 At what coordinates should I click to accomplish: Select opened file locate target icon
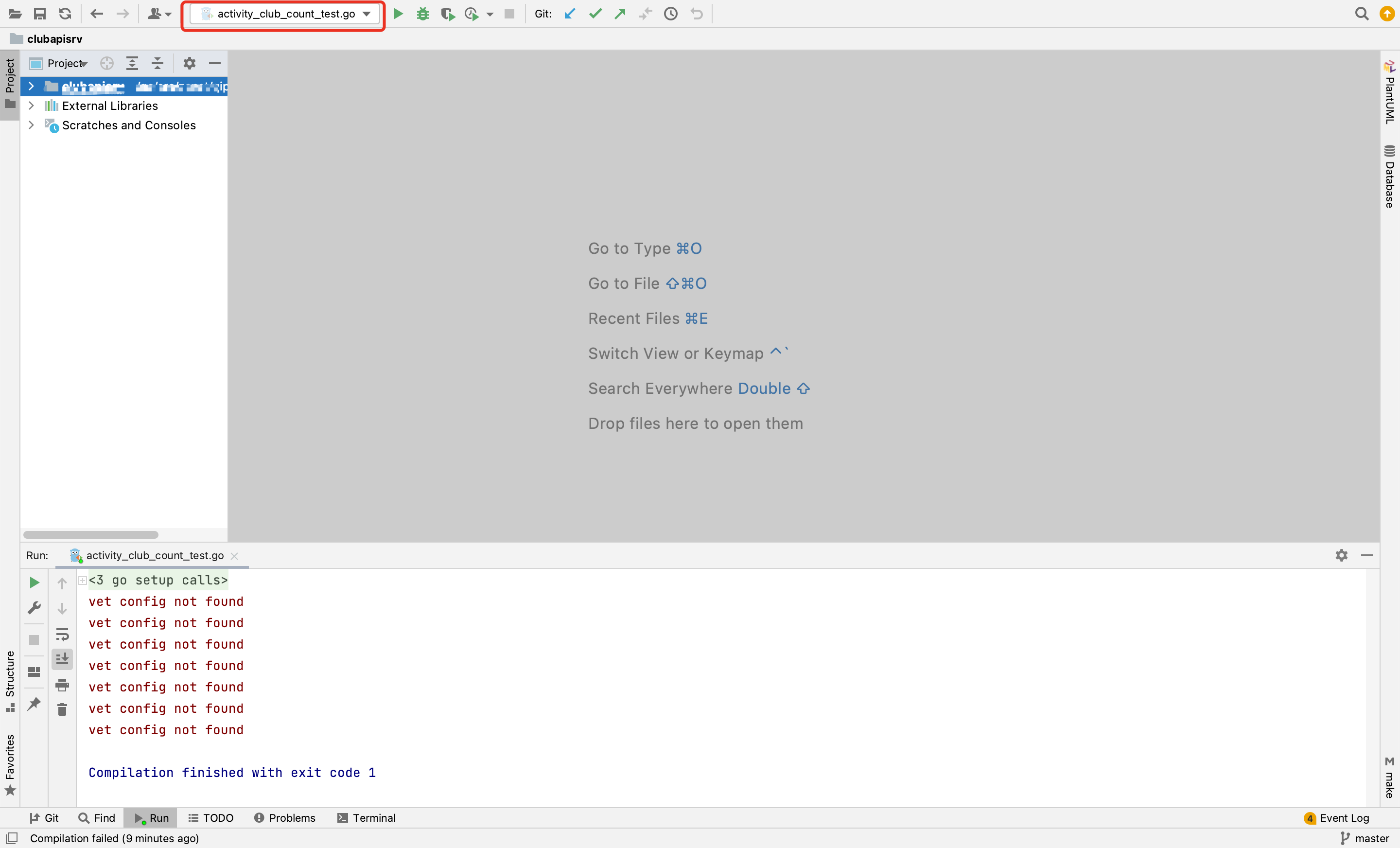pyautogui.click(x=107, y=63)
